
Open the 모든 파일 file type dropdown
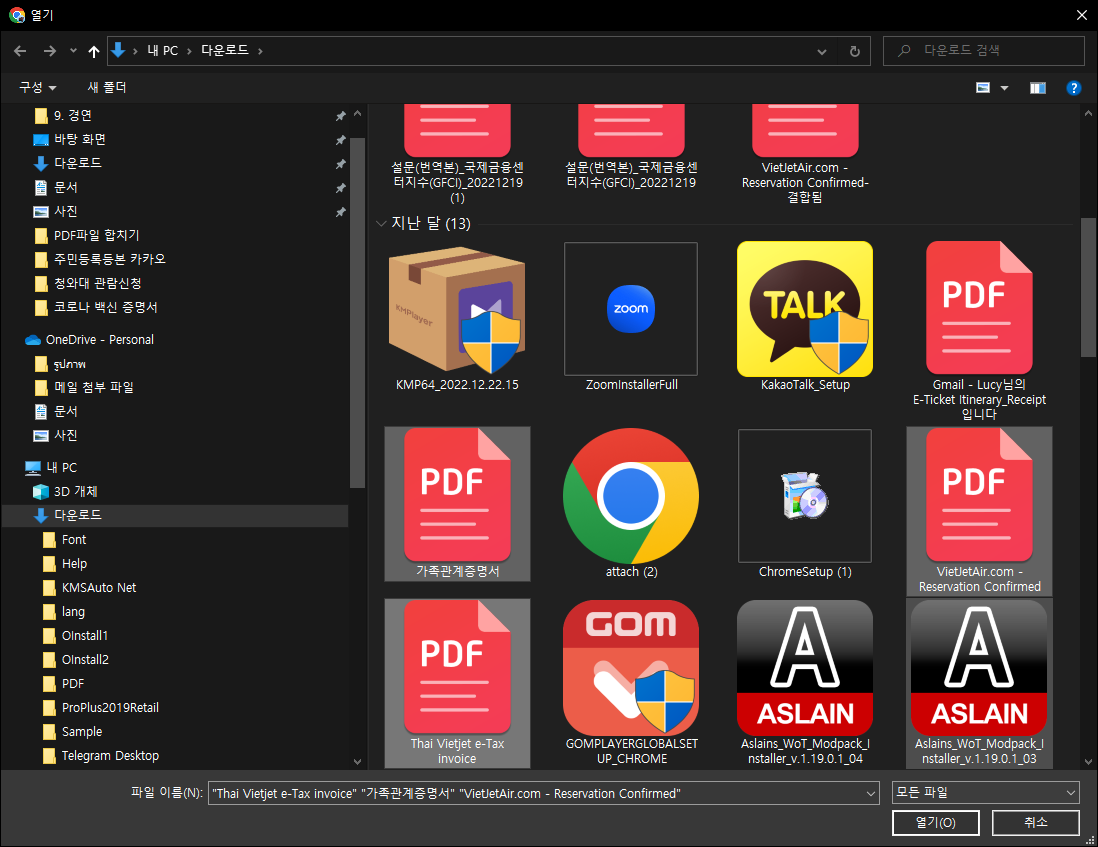point(985,792)
